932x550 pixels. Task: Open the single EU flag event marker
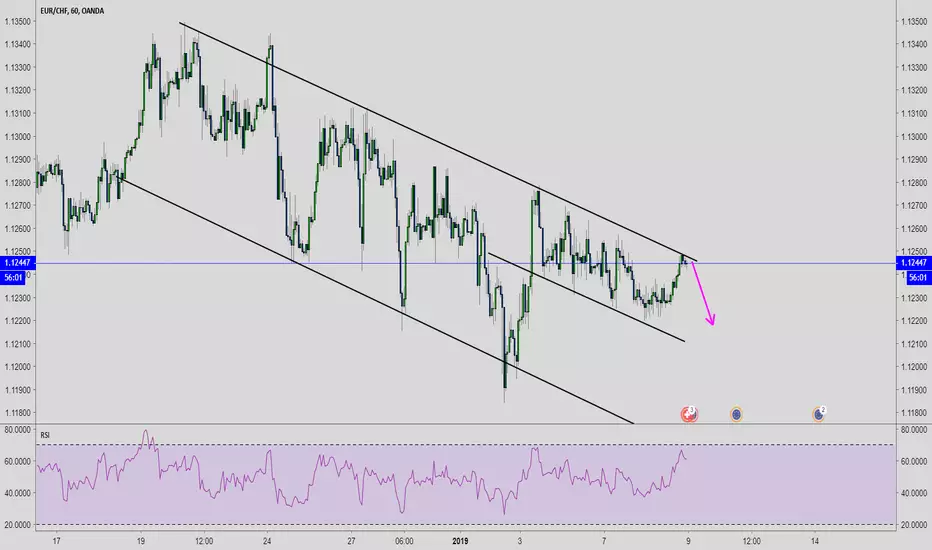736,414
